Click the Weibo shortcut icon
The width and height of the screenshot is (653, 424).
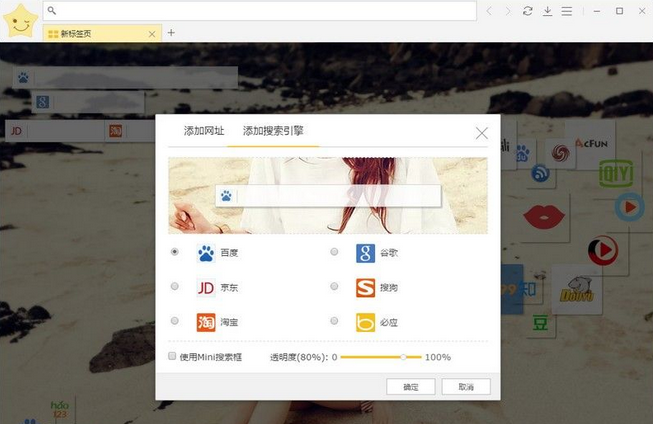pos(560,153)
